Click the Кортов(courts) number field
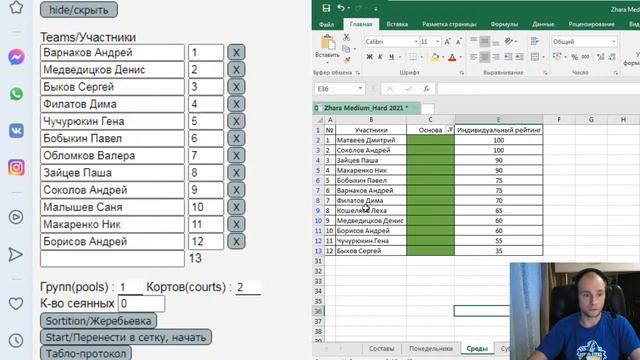Image resolution: width=640 pixels, height=360 pixels. pos(248,287)
